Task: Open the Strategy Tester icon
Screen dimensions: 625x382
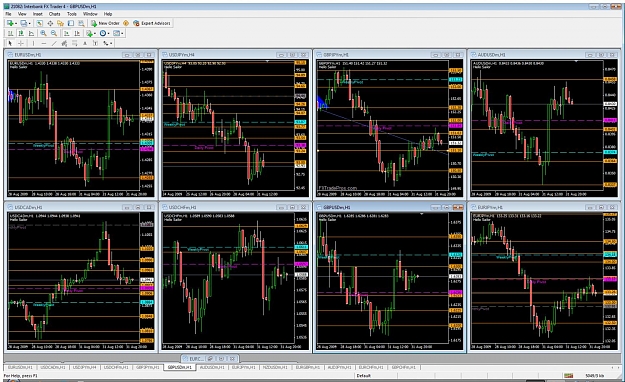Action: 81,23
